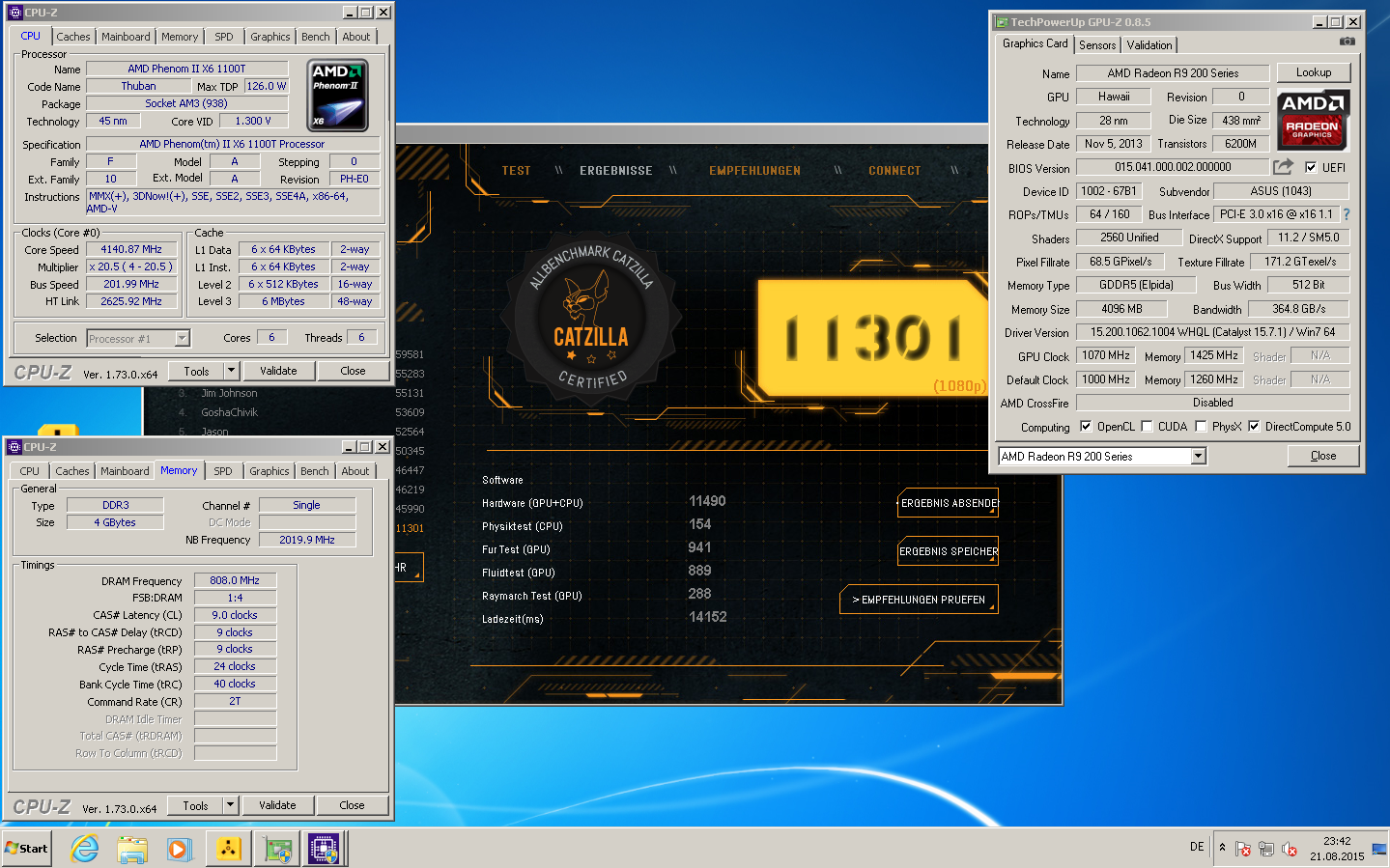Toggle the UEFI checkbox in GPU-Z
This screenshot has width=1390, height=868.
1311,167
